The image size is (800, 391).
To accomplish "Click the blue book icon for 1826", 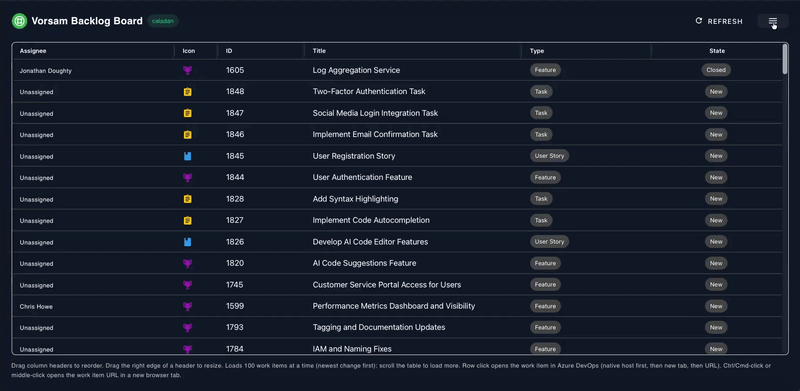I will tap(187, 242).
